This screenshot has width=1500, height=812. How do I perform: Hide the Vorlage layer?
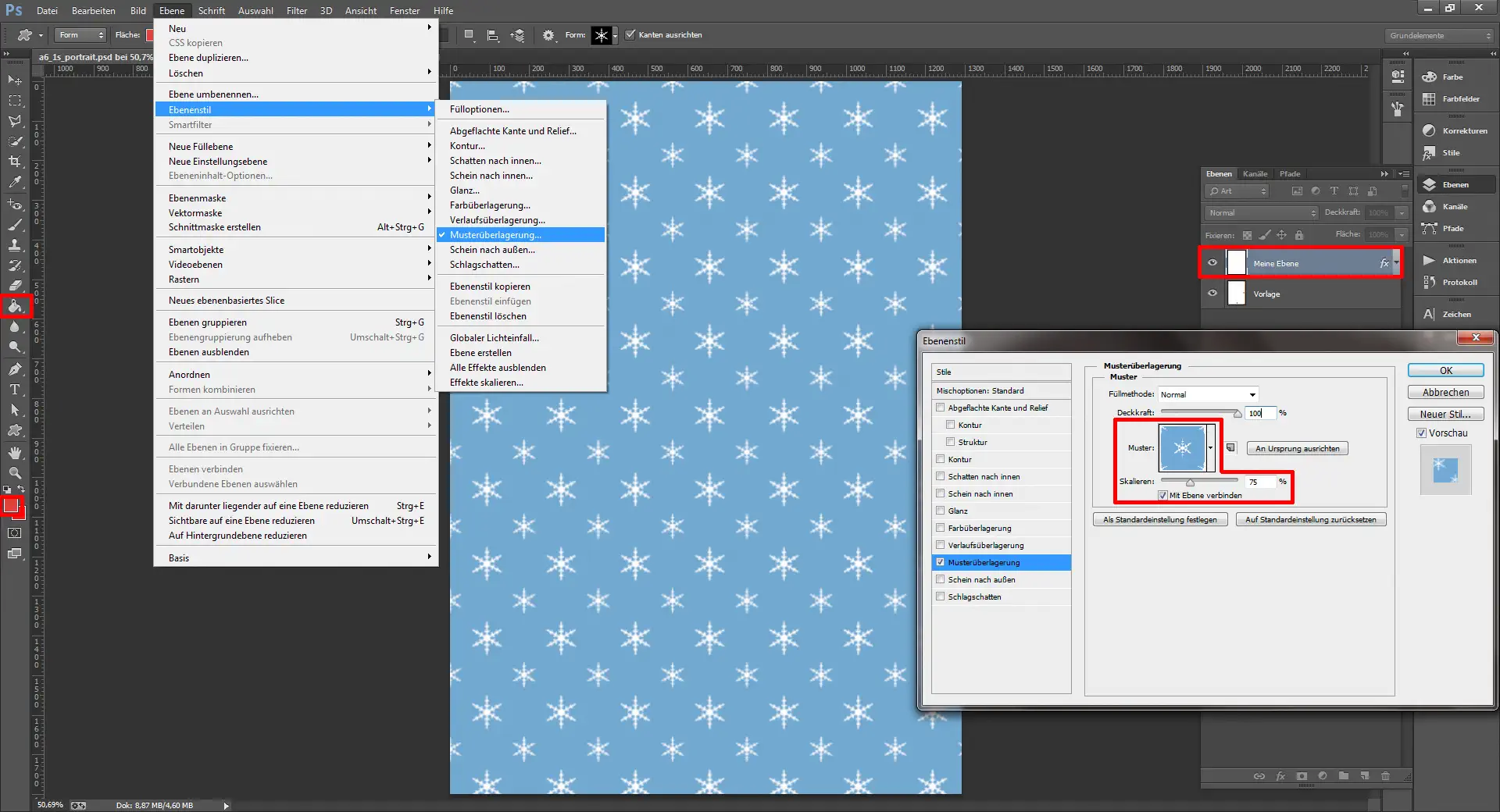tap(1212, 294)
